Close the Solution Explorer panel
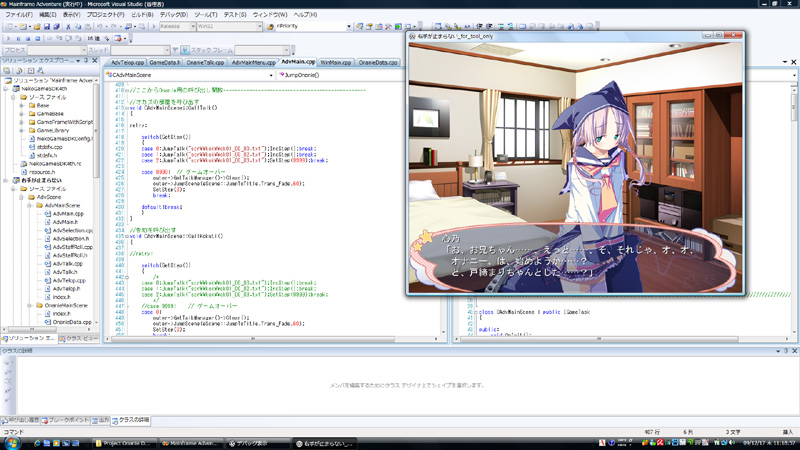 point(94,60)
